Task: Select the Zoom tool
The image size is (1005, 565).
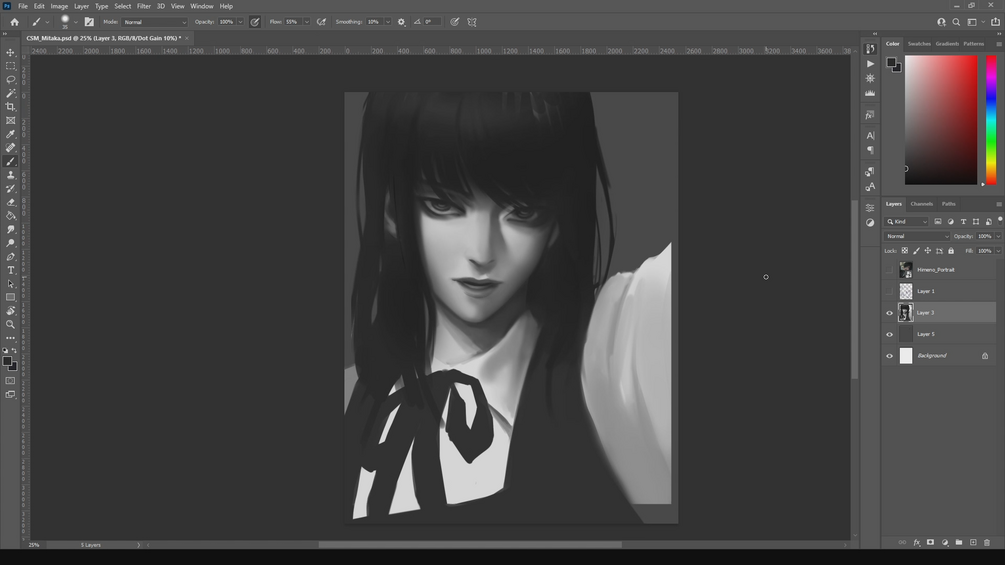Action: [x=10, y=325]
